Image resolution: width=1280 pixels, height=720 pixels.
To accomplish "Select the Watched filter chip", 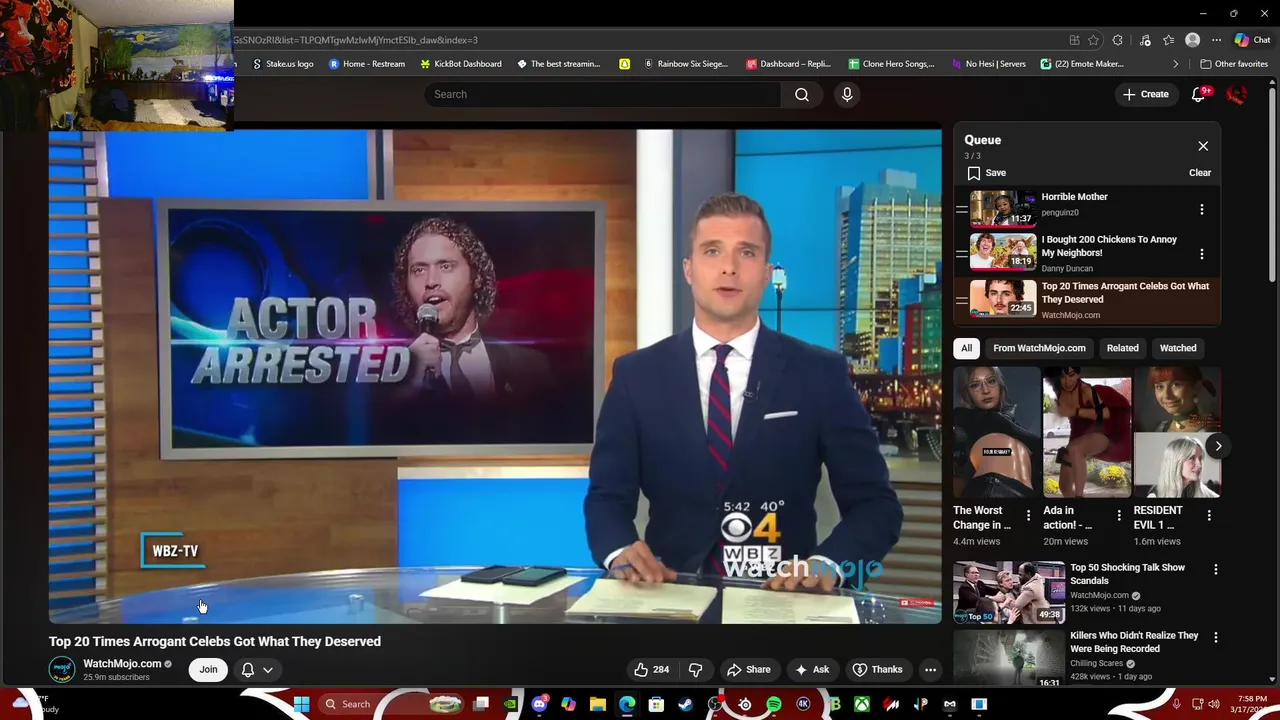I will [x=1178, y=348].
